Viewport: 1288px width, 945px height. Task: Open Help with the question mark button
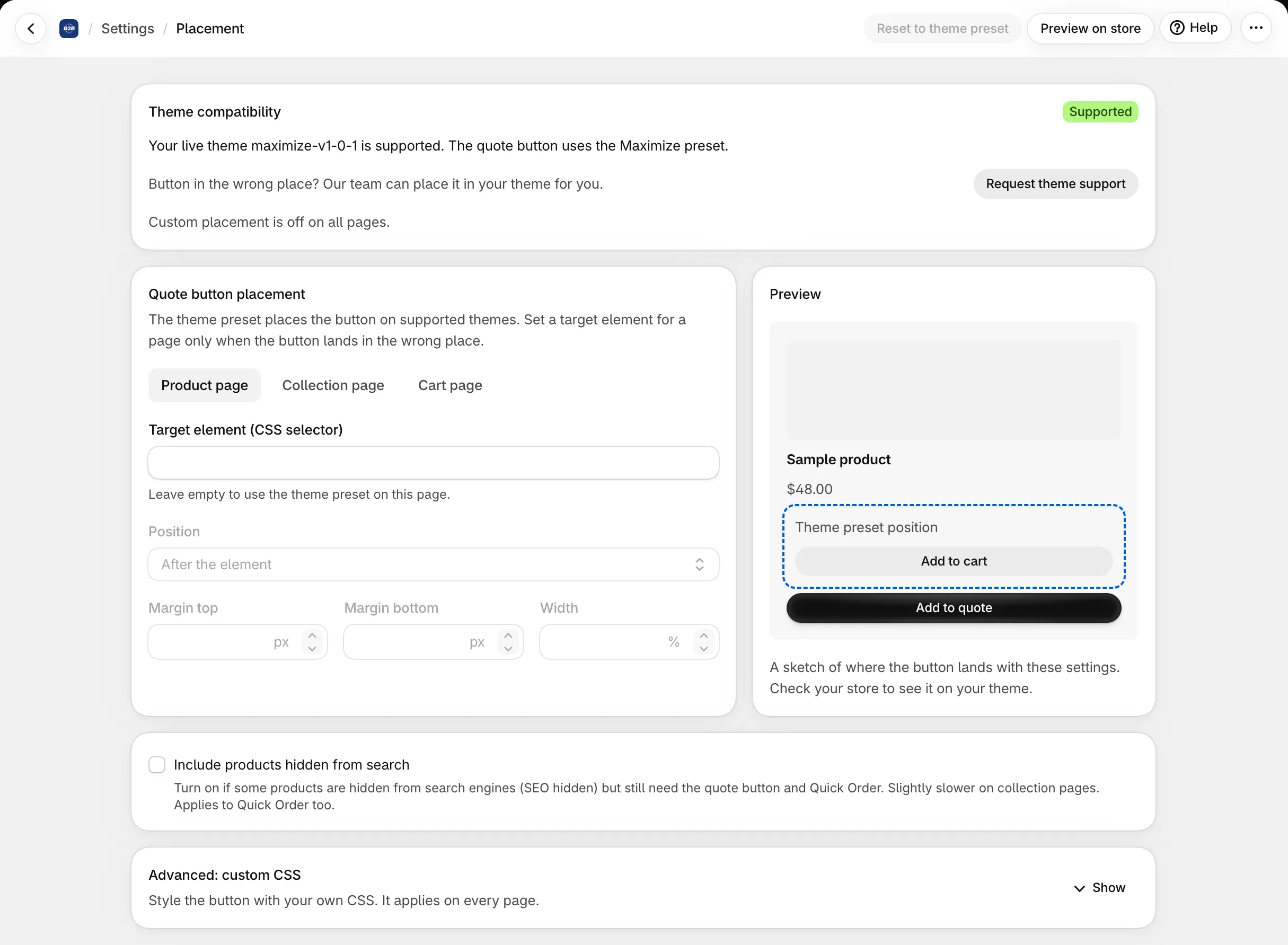coord(1194,28)
